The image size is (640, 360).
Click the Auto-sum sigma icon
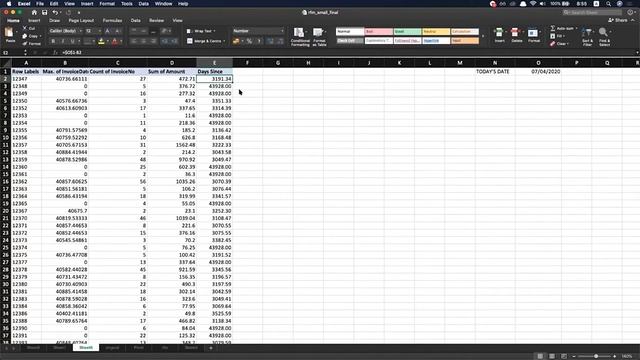pos(553,28)
